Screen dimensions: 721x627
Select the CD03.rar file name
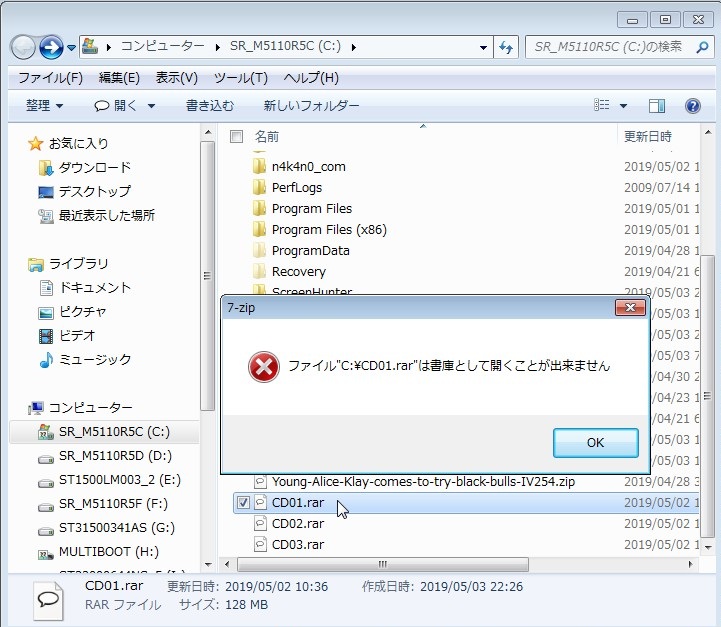coord(298,545)
